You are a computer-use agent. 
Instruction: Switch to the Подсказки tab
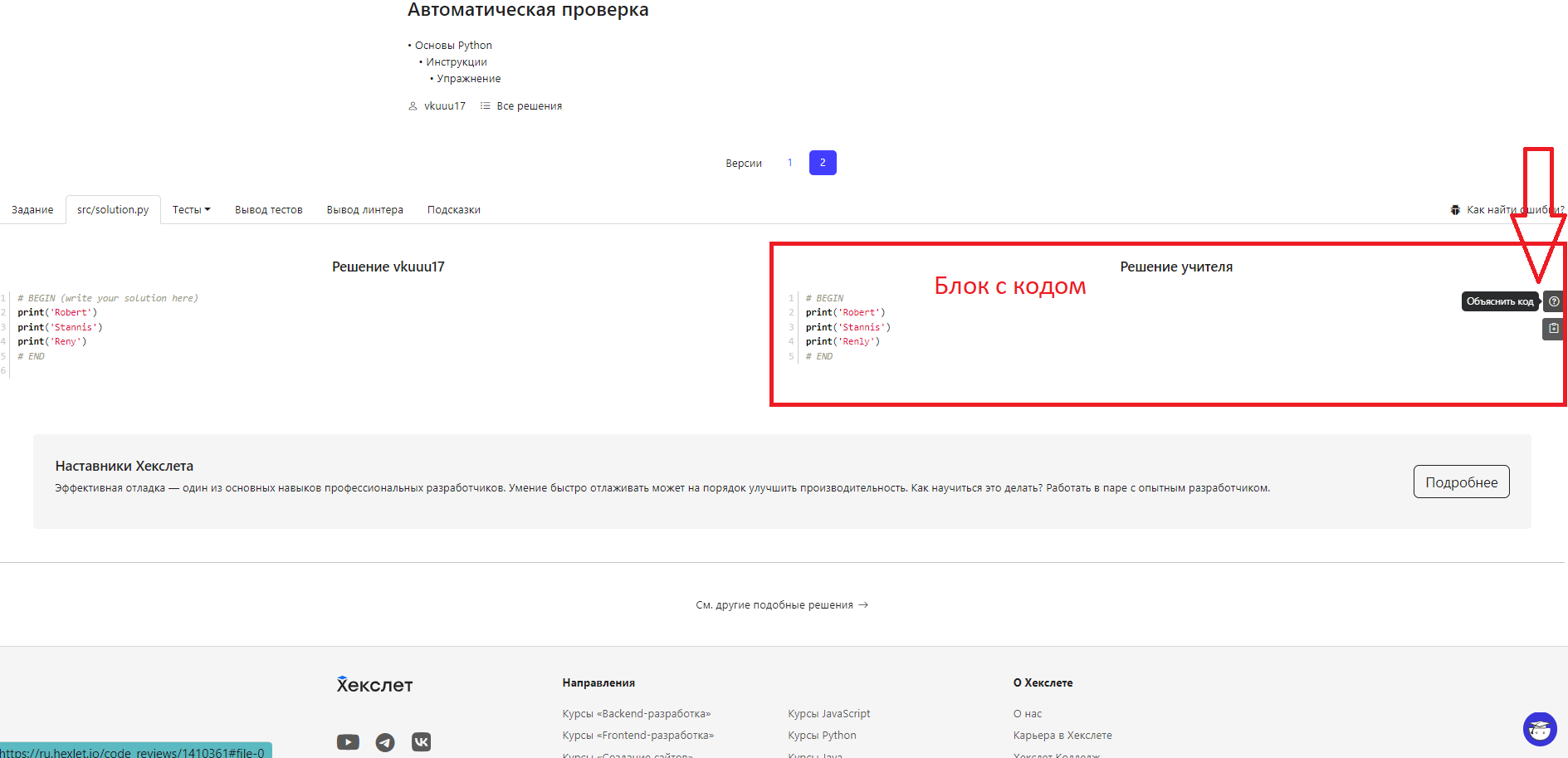point(453,210)
